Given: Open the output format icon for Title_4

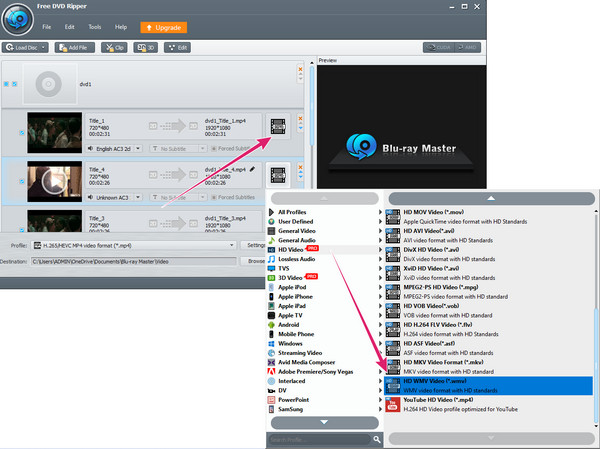Looking at the screenshot, I should (x=278, y=175).
